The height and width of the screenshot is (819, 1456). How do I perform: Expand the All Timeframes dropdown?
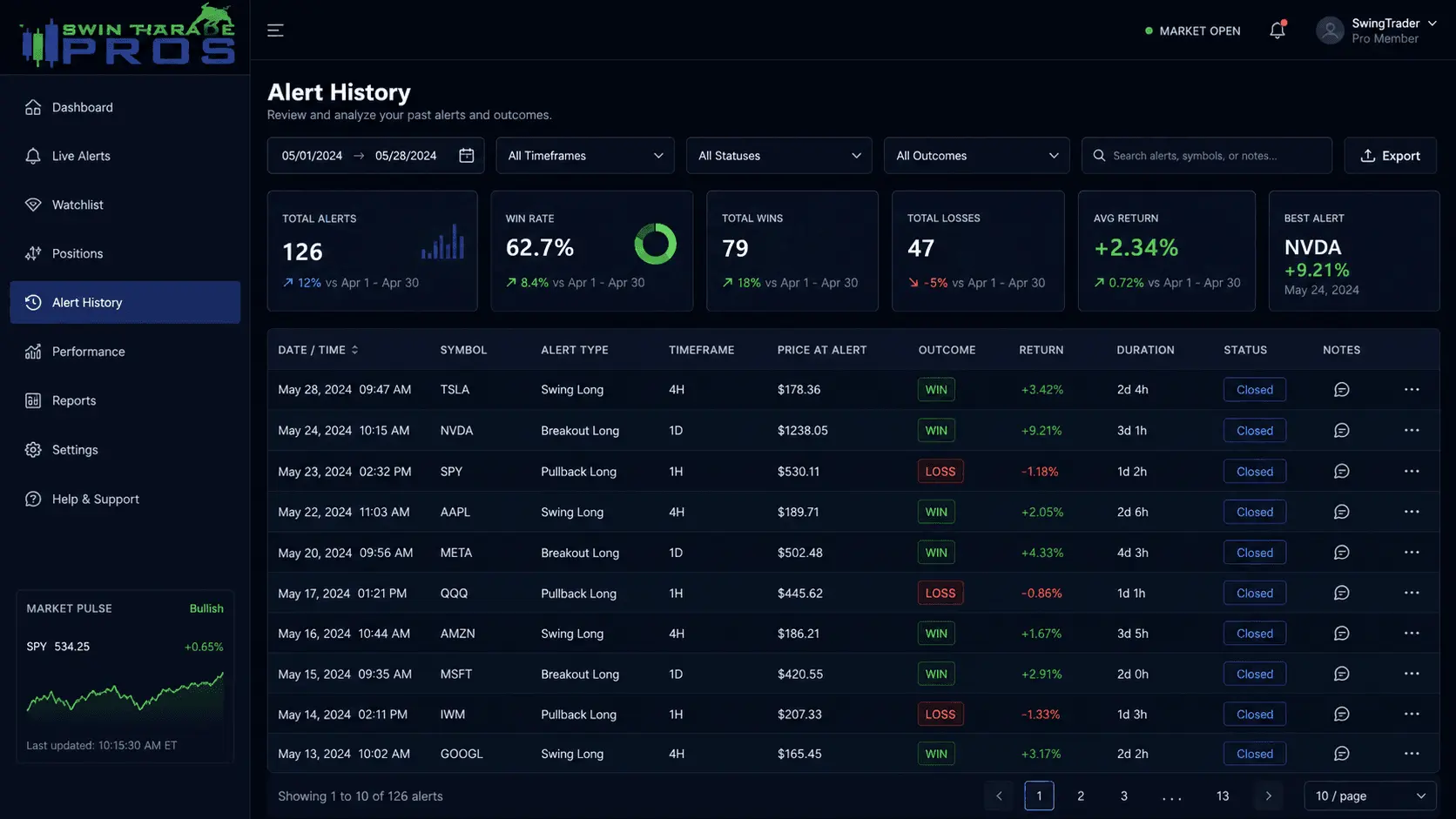click(585, 156)
